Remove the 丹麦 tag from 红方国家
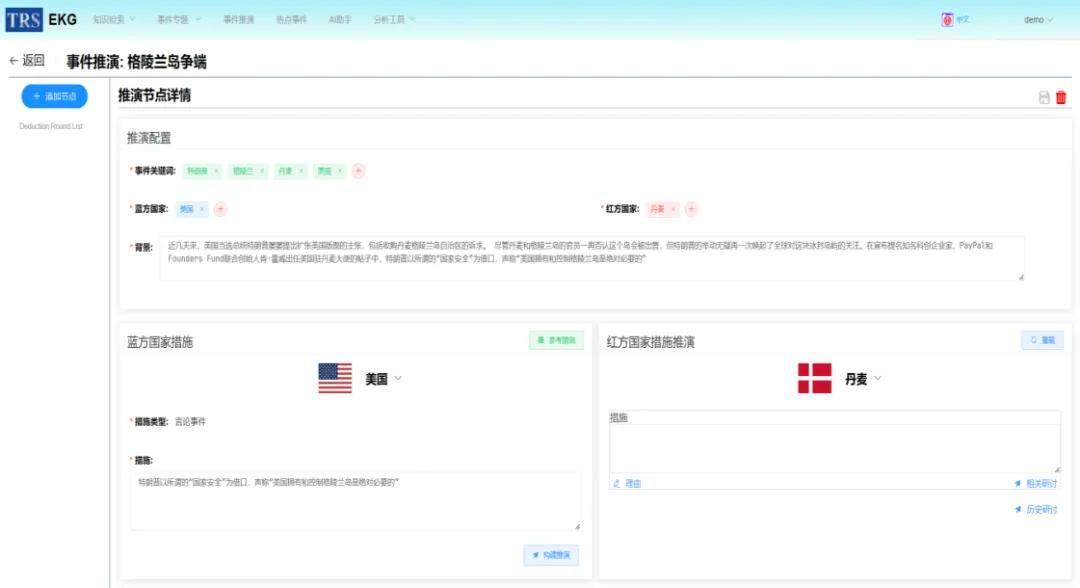The width and height of the screenshot is (1080, 588). coord(674,209)
